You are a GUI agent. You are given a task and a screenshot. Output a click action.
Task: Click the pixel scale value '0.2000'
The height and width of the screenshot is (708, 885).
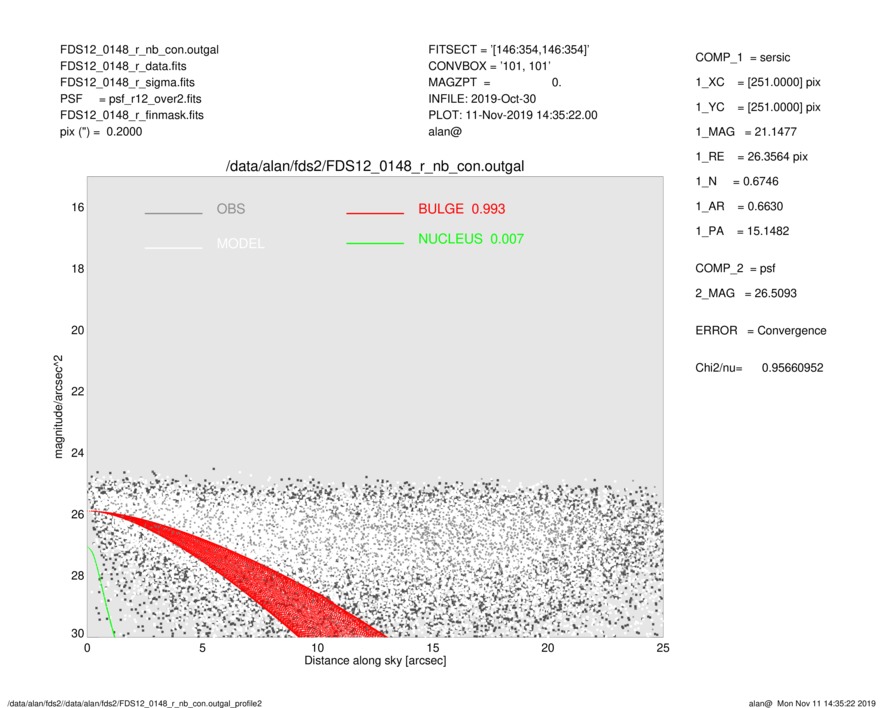pyautogui.click(x=124, y=132)
